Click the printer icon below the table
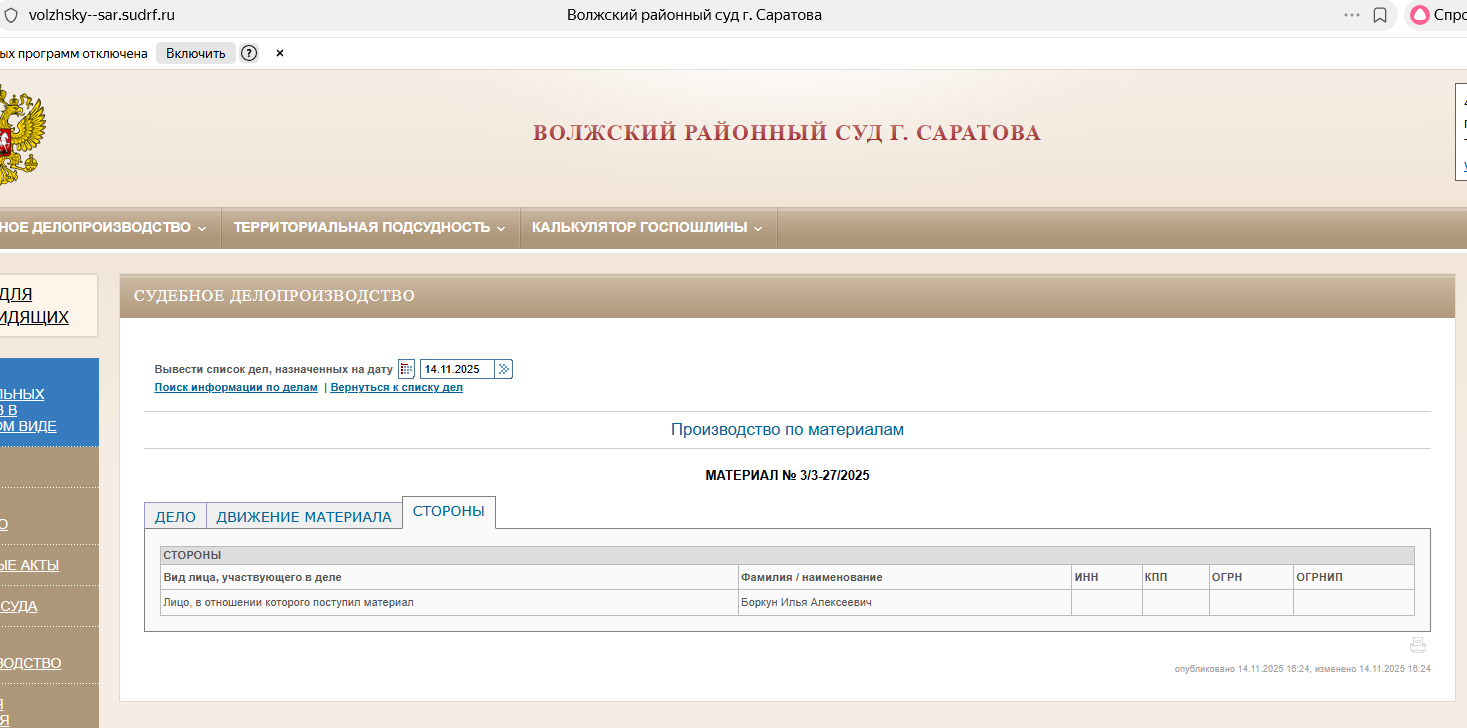This screenshot has width=1467, height=728. coord(1417,645)
